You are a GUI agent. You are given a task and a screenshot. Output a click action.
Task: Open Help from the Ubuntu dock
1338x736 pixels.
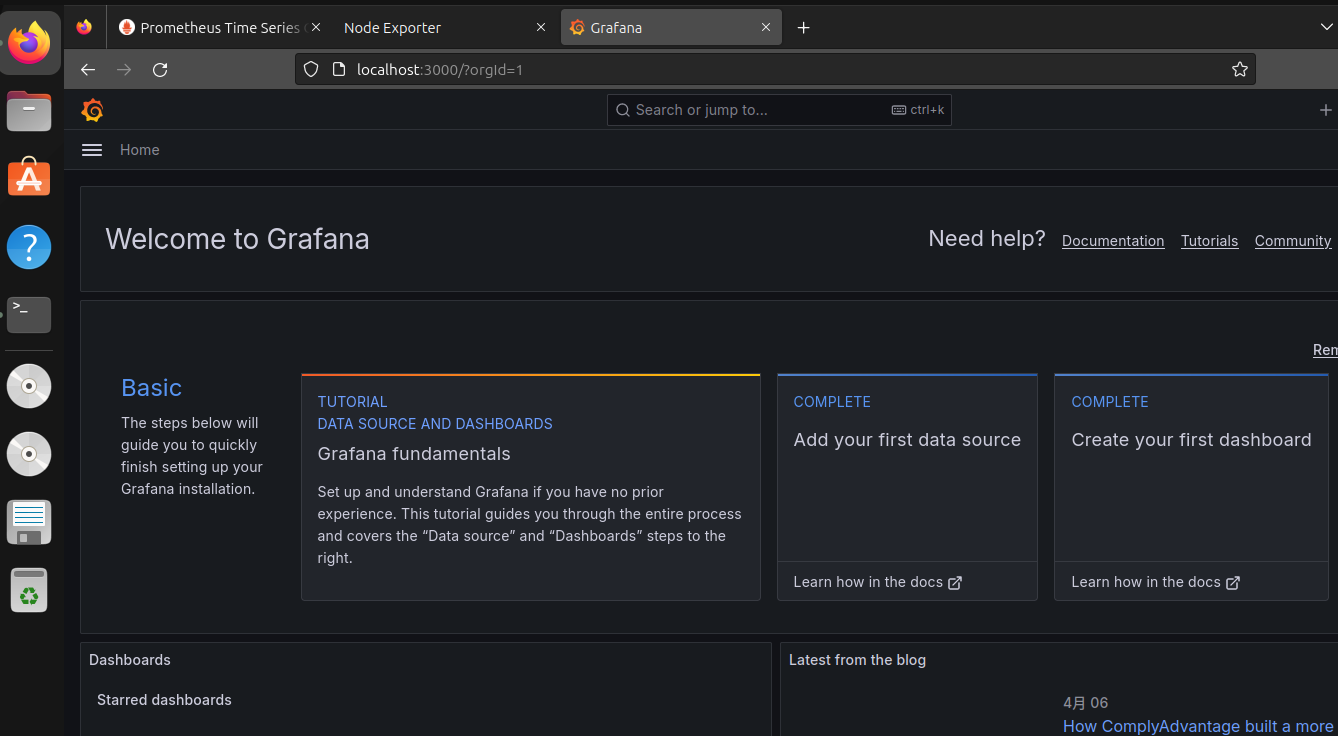pyautogui.click(x=30, y=246)
